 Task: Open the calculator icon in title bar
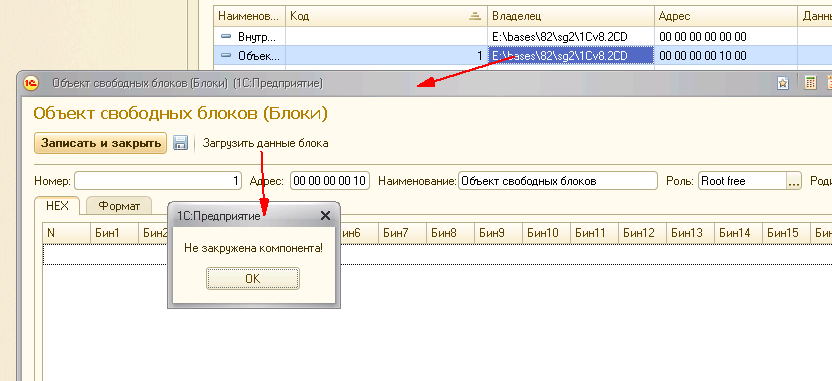coord(810,83)
